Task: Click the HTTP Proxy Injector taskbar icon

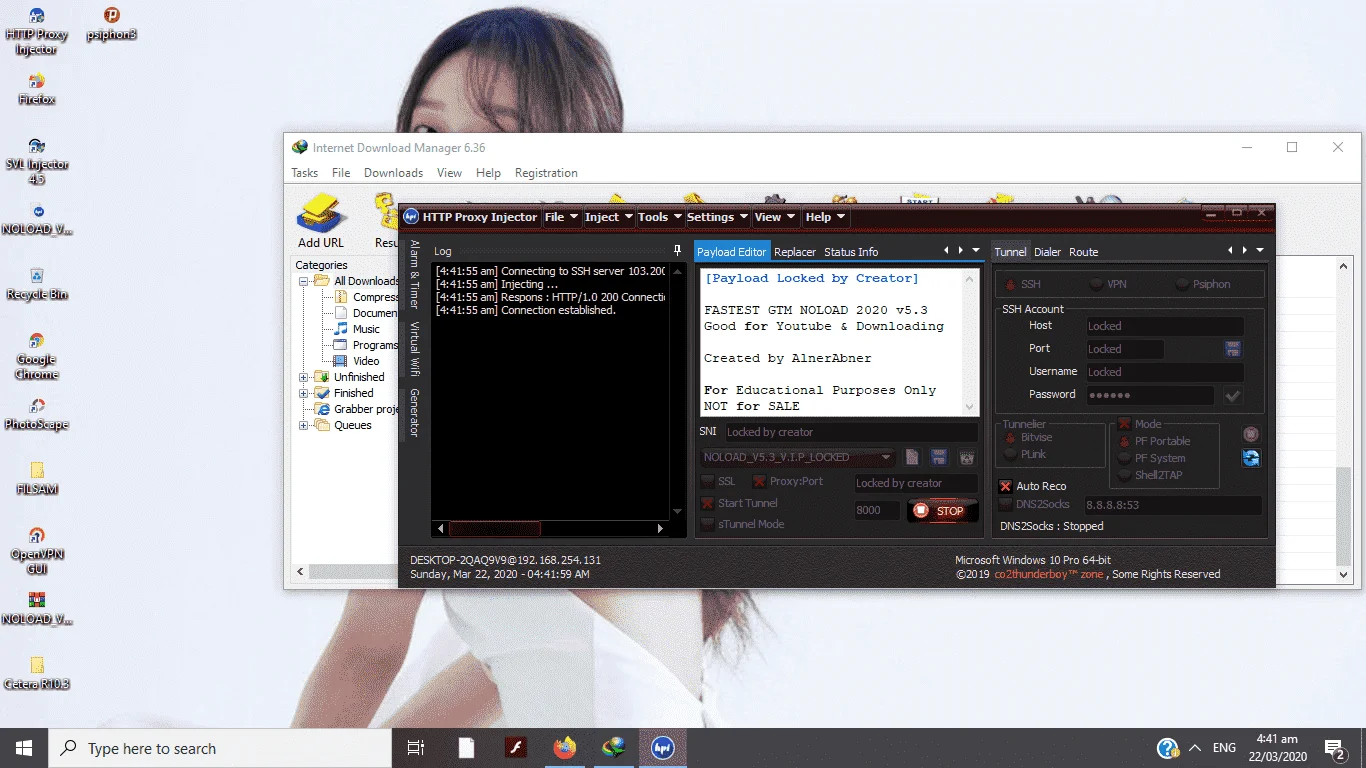Action: [662, 747]
